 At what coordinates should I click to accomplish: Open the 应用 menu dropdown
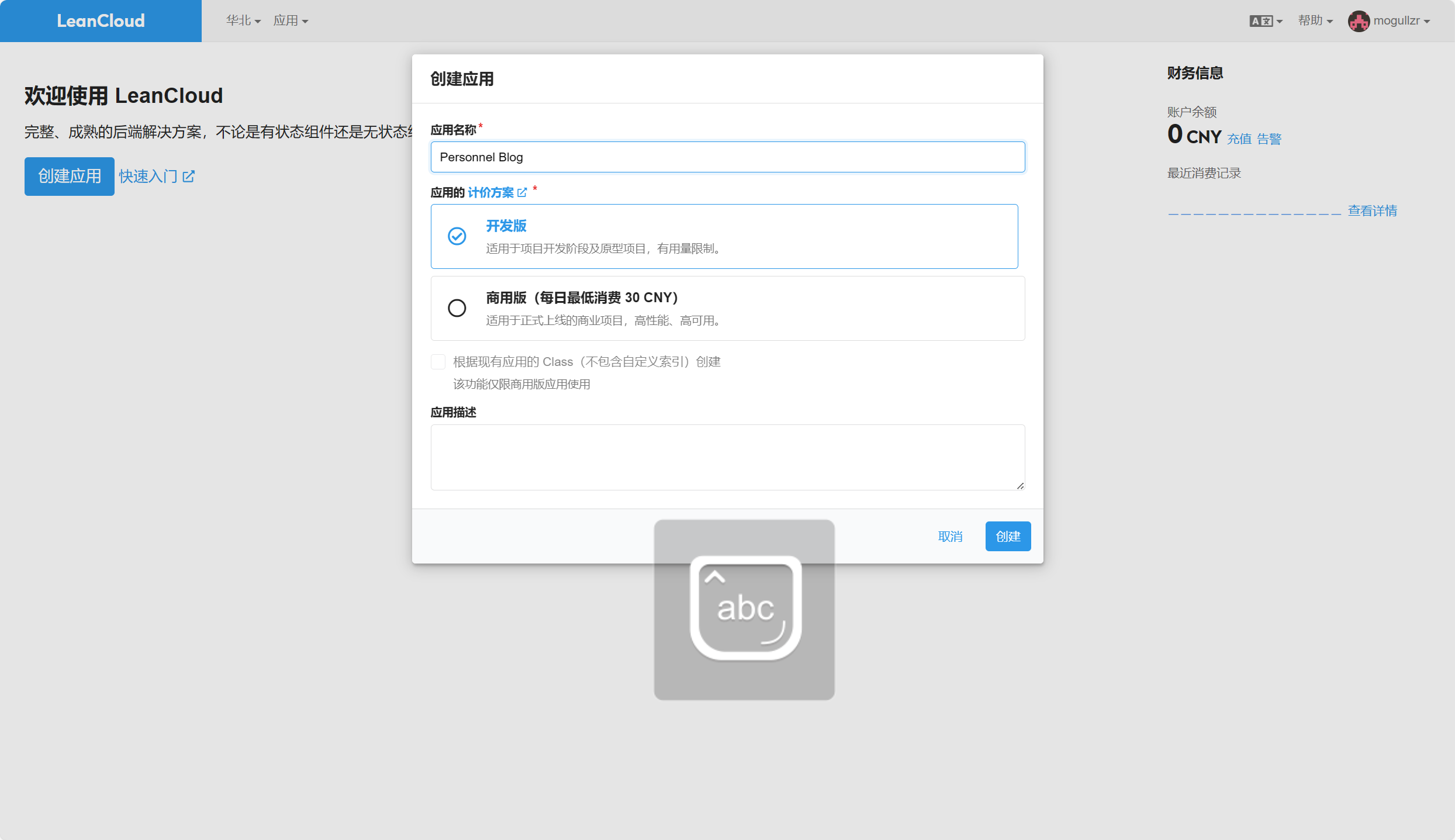pyautogui.click(x=291, y=20)
